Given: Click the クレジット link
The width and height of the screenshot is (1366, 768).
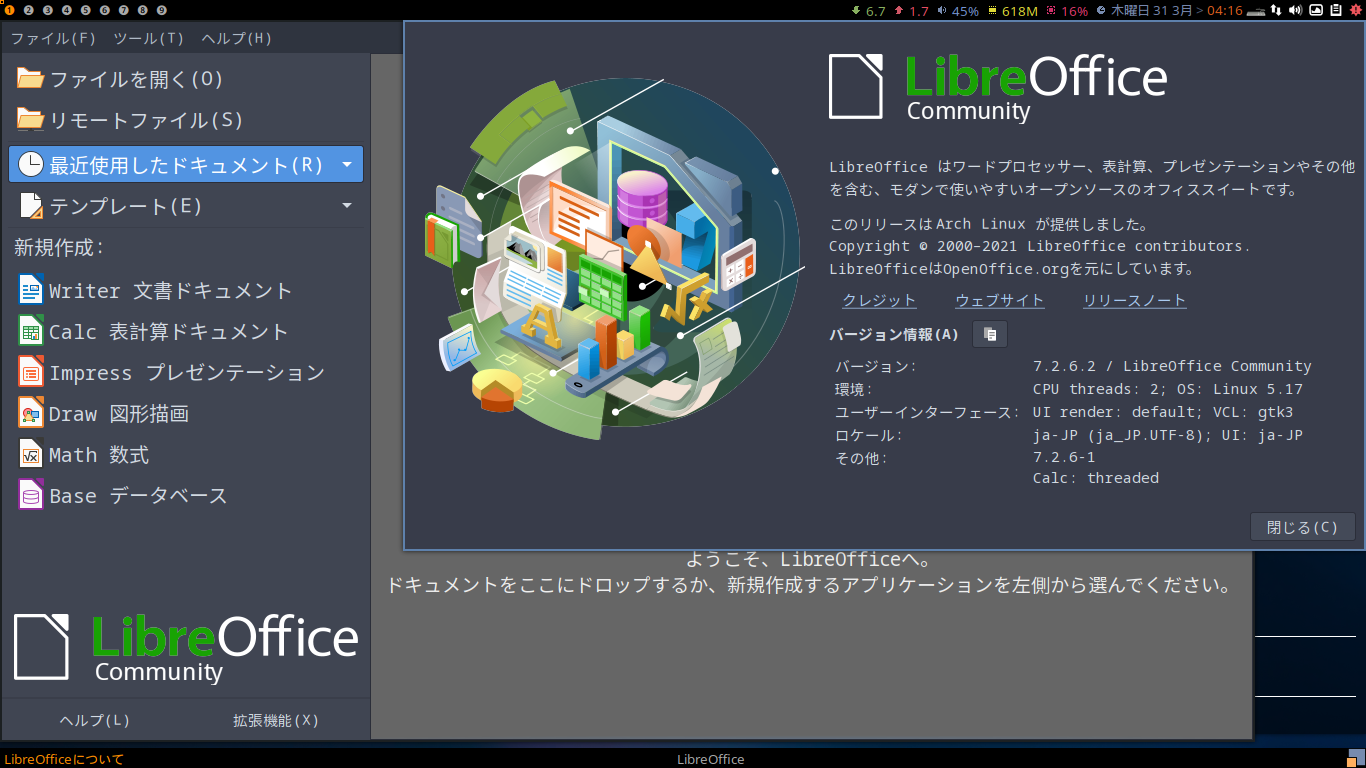Looking at the screenshot, I should pos(879,300).
